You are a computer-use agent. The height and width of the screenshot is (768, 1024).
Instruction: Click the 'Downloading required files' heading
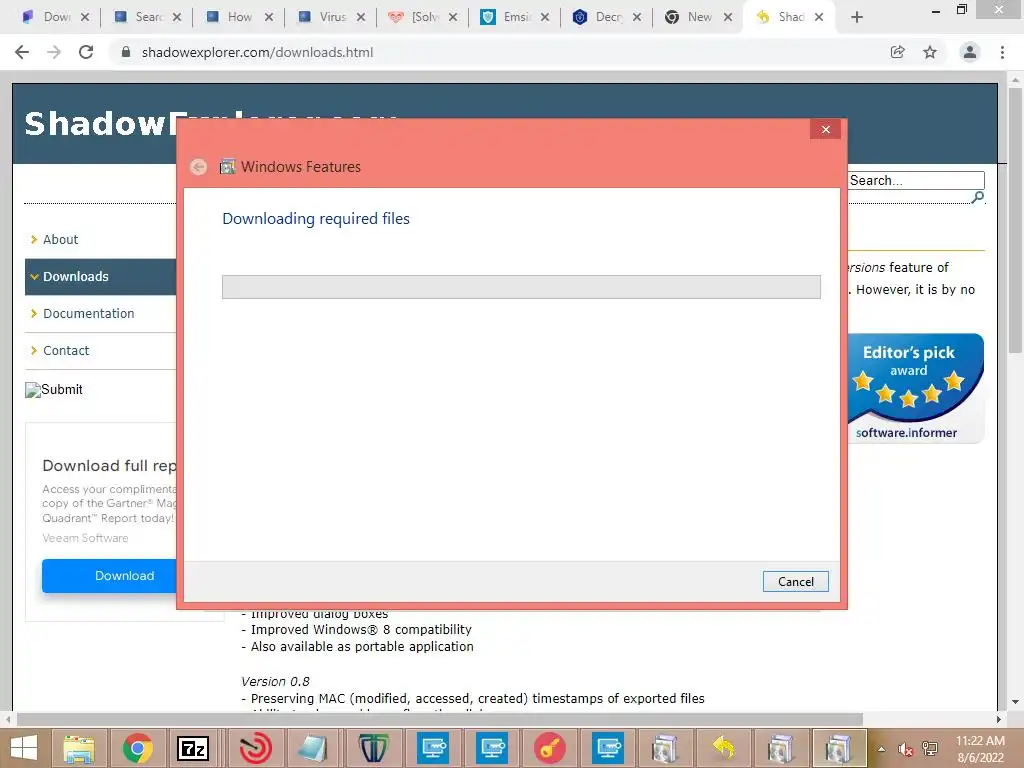(x=316, y=219)
